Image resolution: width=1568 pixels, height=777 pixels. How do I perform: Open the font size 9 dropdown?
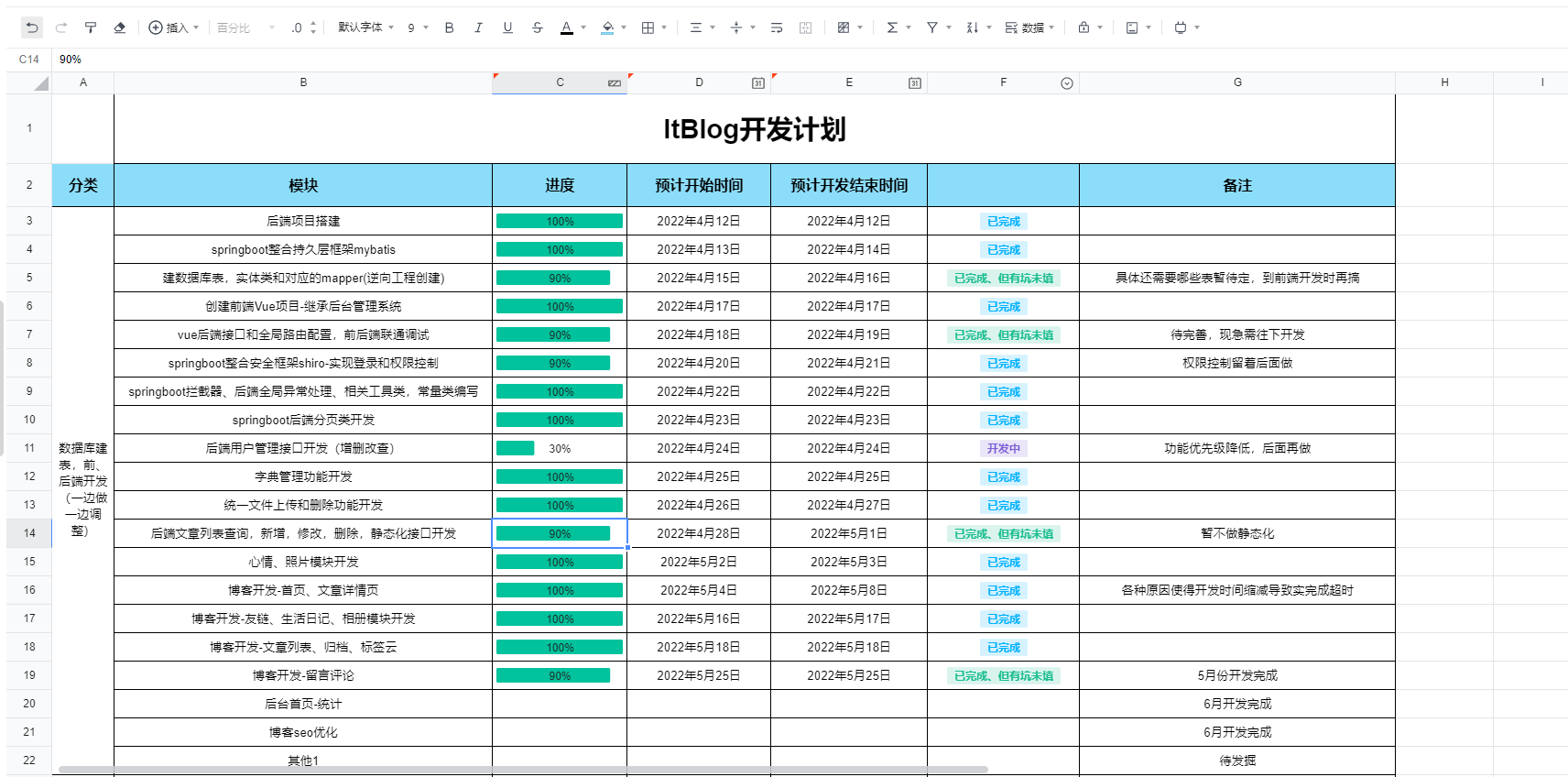pos(418,27)
